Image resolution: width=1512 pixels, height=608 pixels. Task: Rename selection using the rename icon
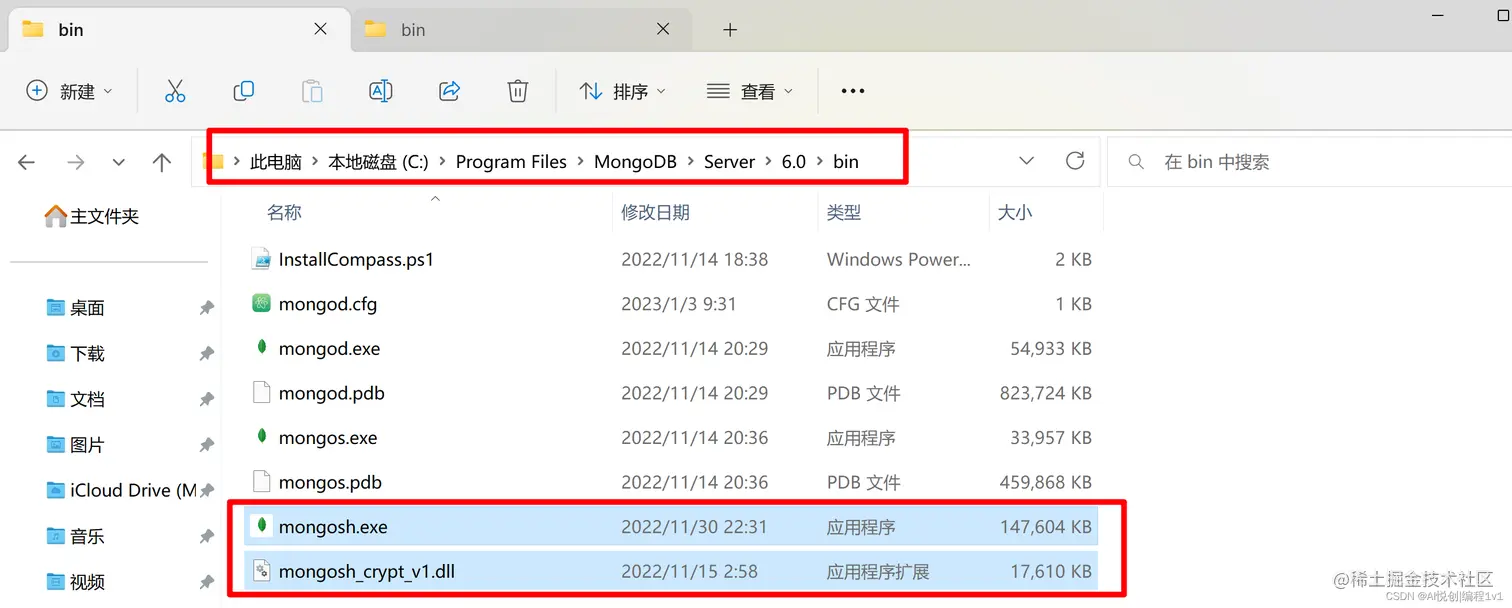381,91
